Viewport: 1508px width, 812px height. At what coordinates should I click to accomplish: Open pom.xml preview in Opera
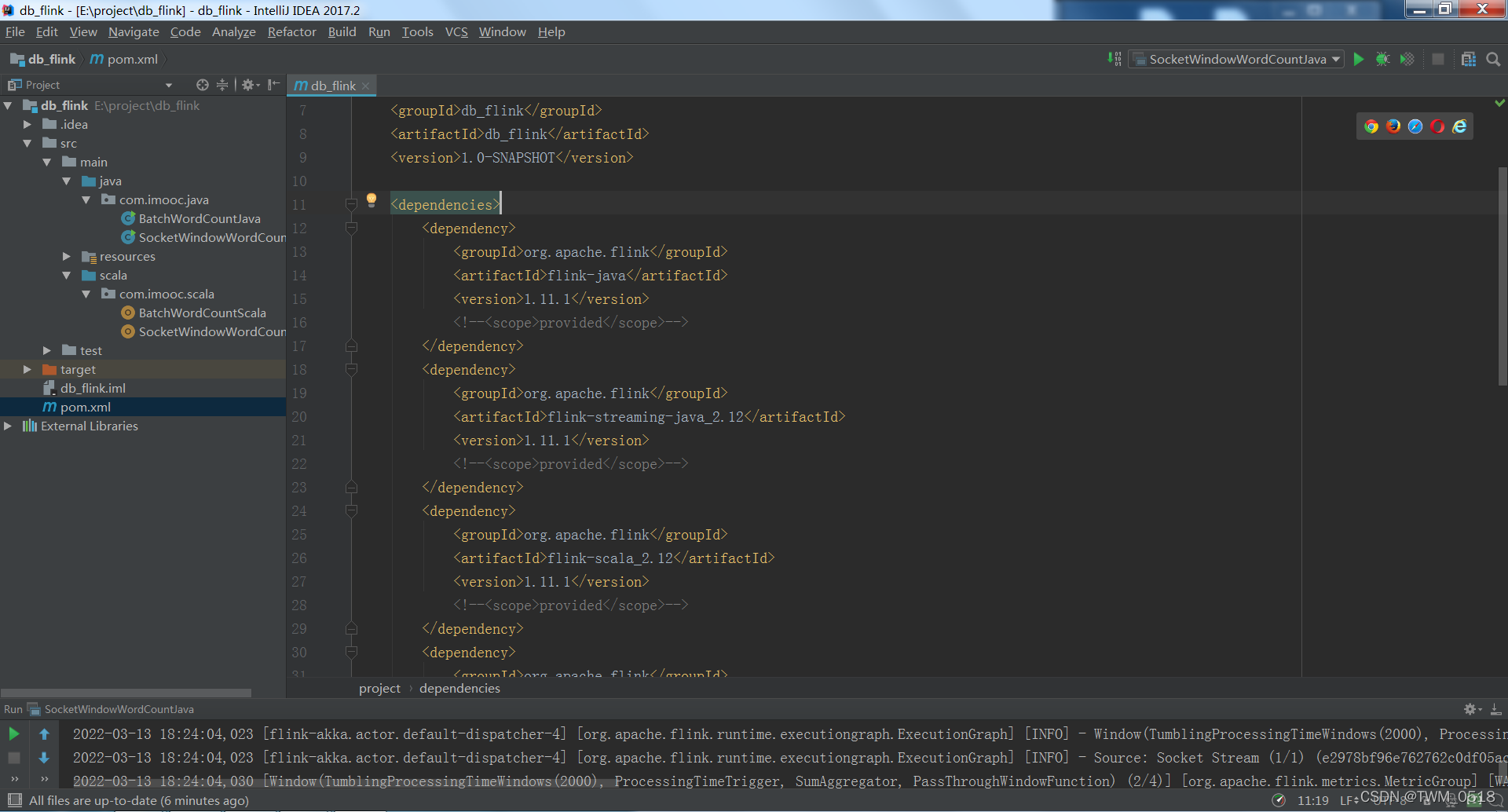pyautogui.click(x=1437, y=126)
